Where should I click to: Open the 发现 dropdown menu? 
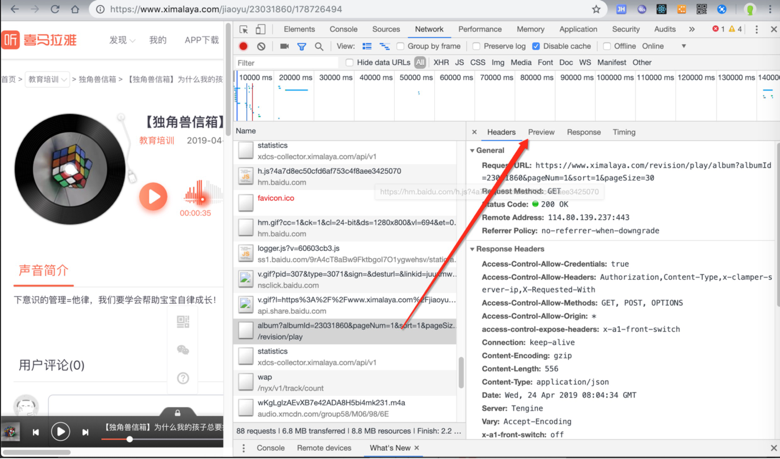tap(122, 40)
